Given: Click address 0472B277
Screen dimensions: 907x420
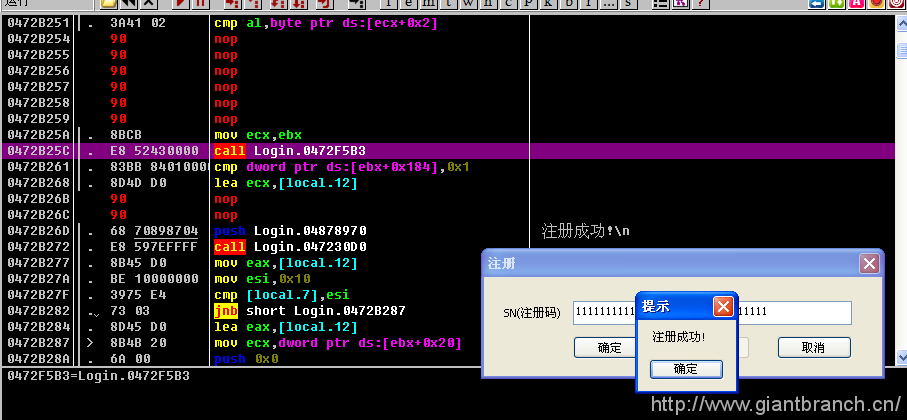Looking at the screenshot, I should pos(38,263).
